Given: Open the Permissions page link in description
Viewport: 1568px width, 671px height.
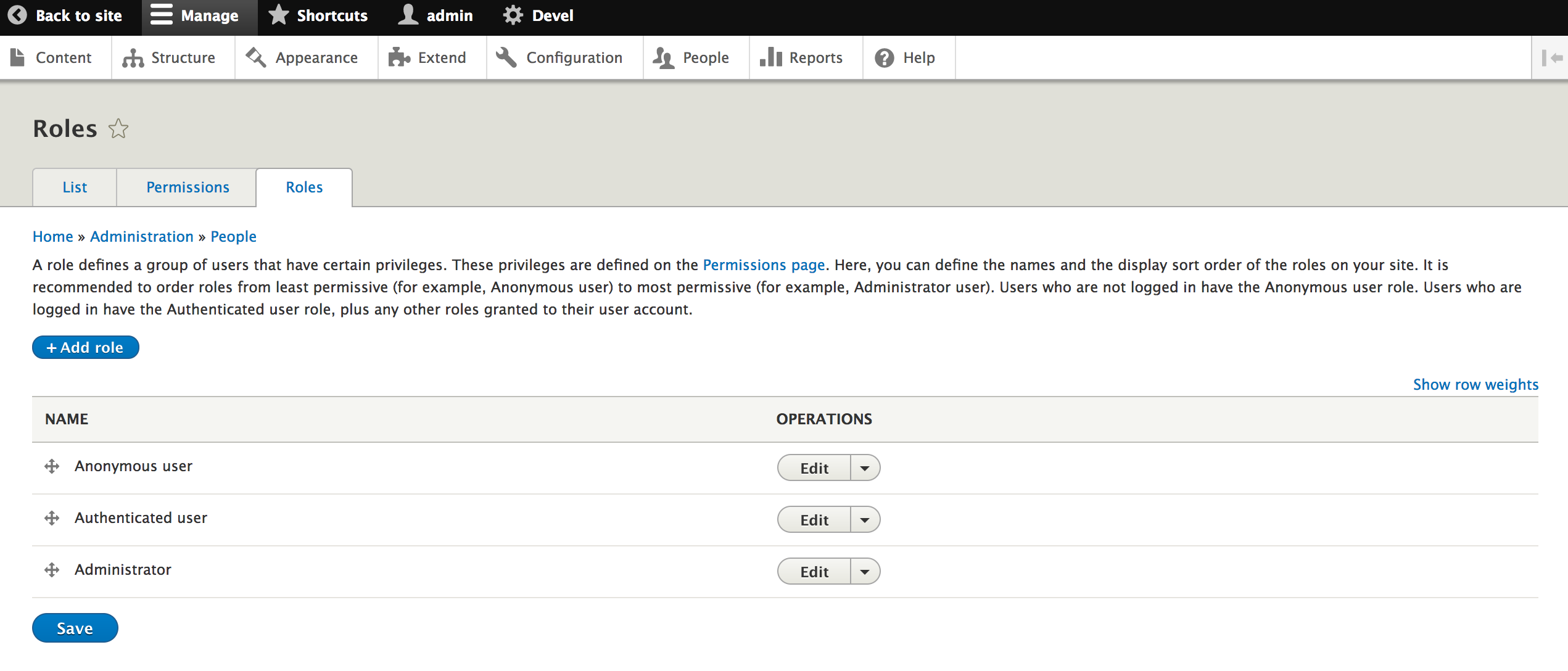Looking at the screenshot, I should pyautogui.click(x=764, y=265).
